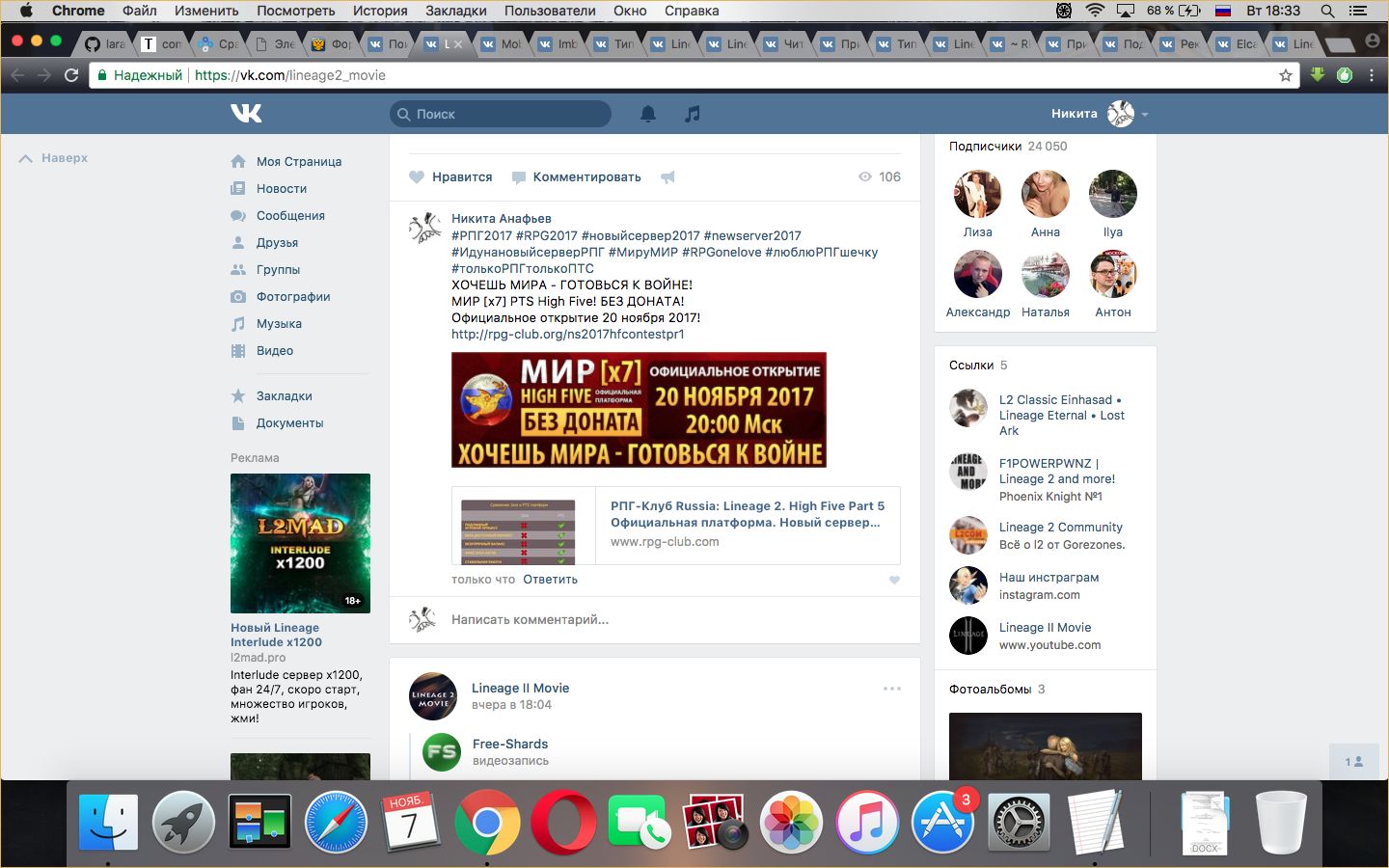Open the Окно menu
The image size is (1389, 868).
point(630,11)
